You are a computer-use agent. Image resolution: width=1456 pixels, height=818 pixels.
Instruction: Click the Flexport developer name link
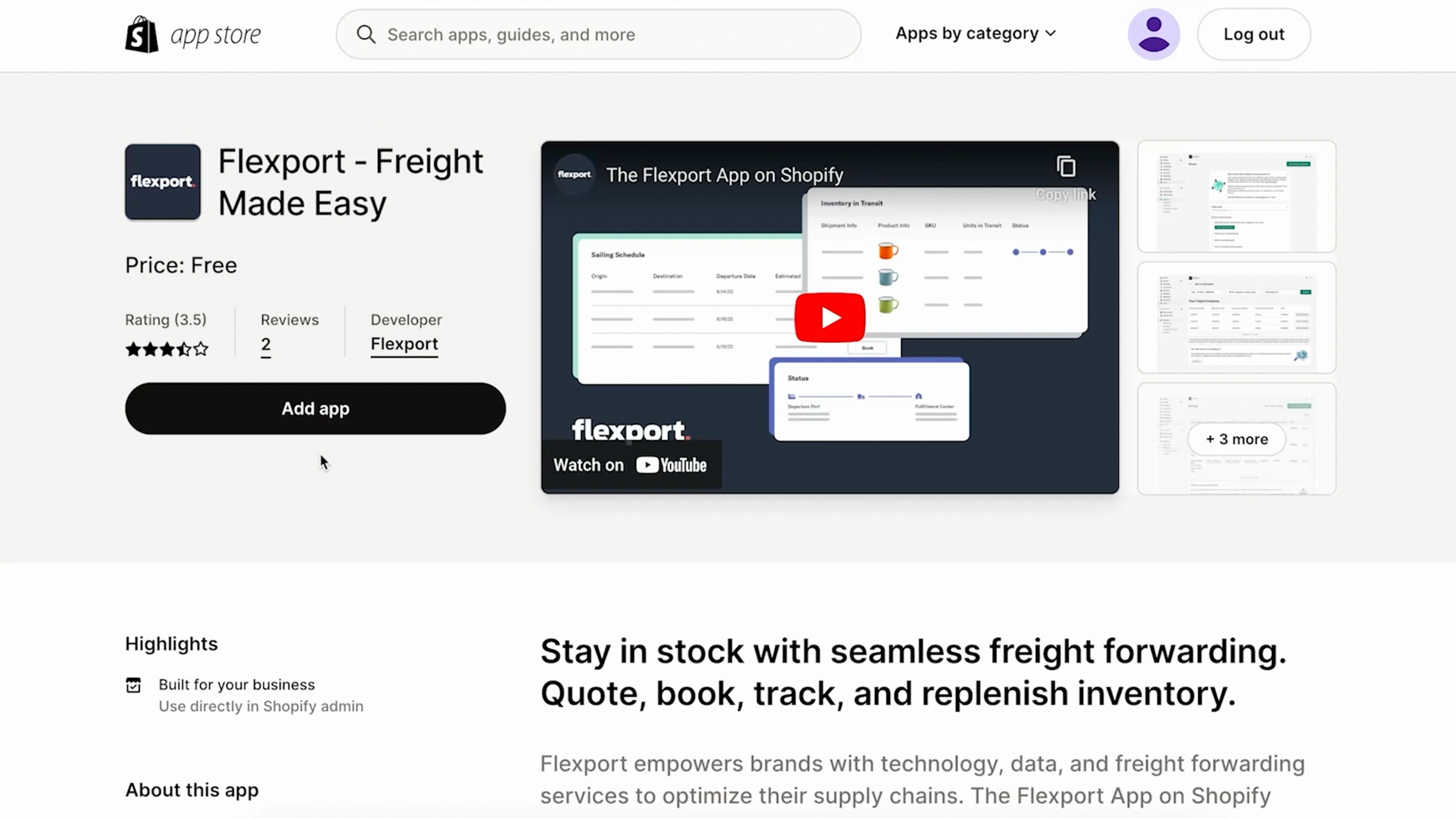tap(404, 343)
